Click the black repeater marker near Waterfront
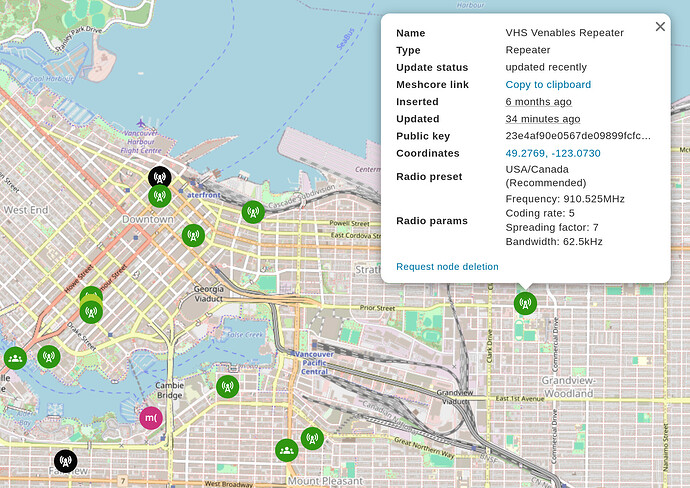Viewport: 690px width, 488px height. [x=158, y=178]
